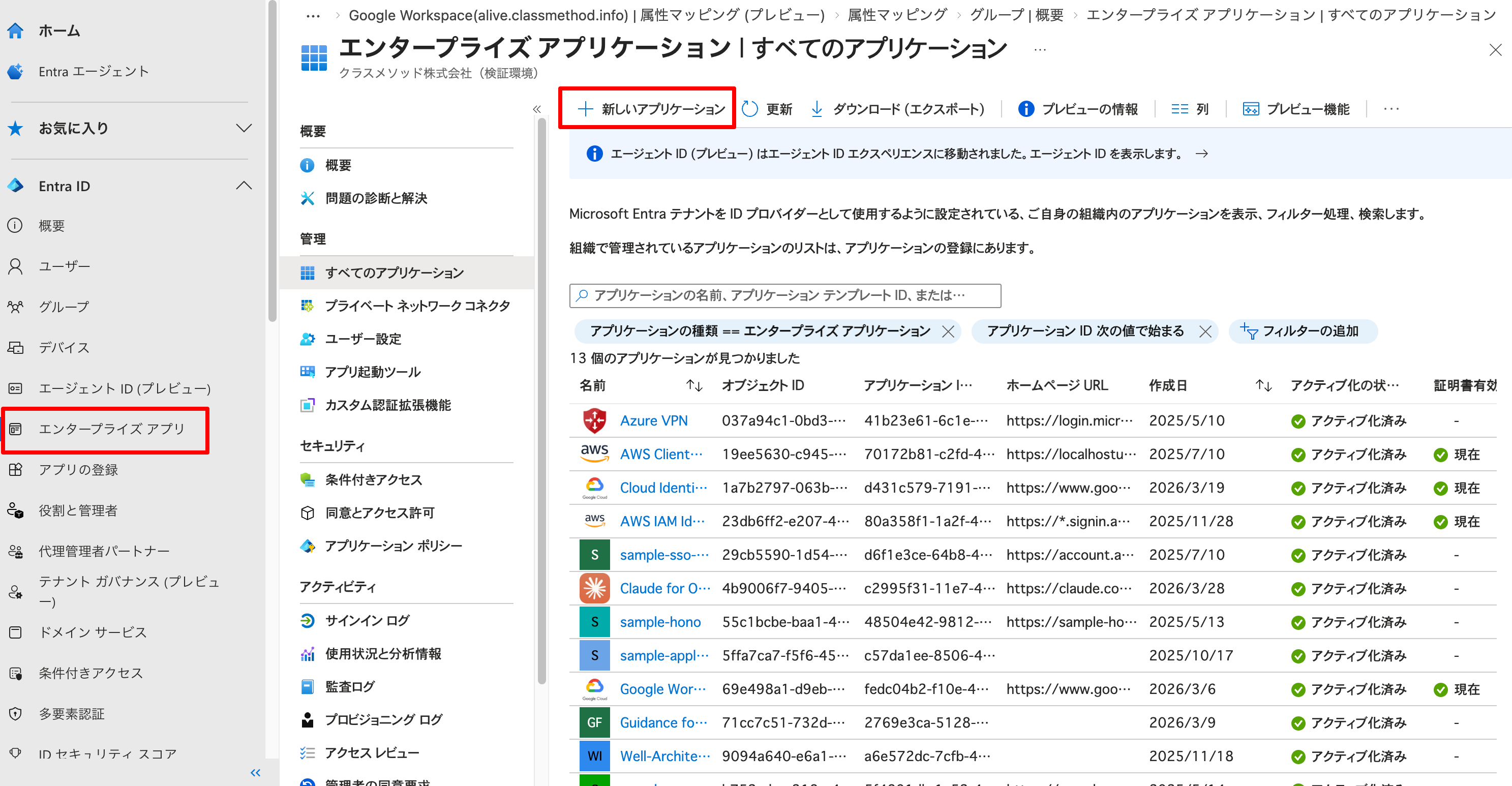
Task: Open 問題の診断と解決 under 概要
Action: pos(376,198)
